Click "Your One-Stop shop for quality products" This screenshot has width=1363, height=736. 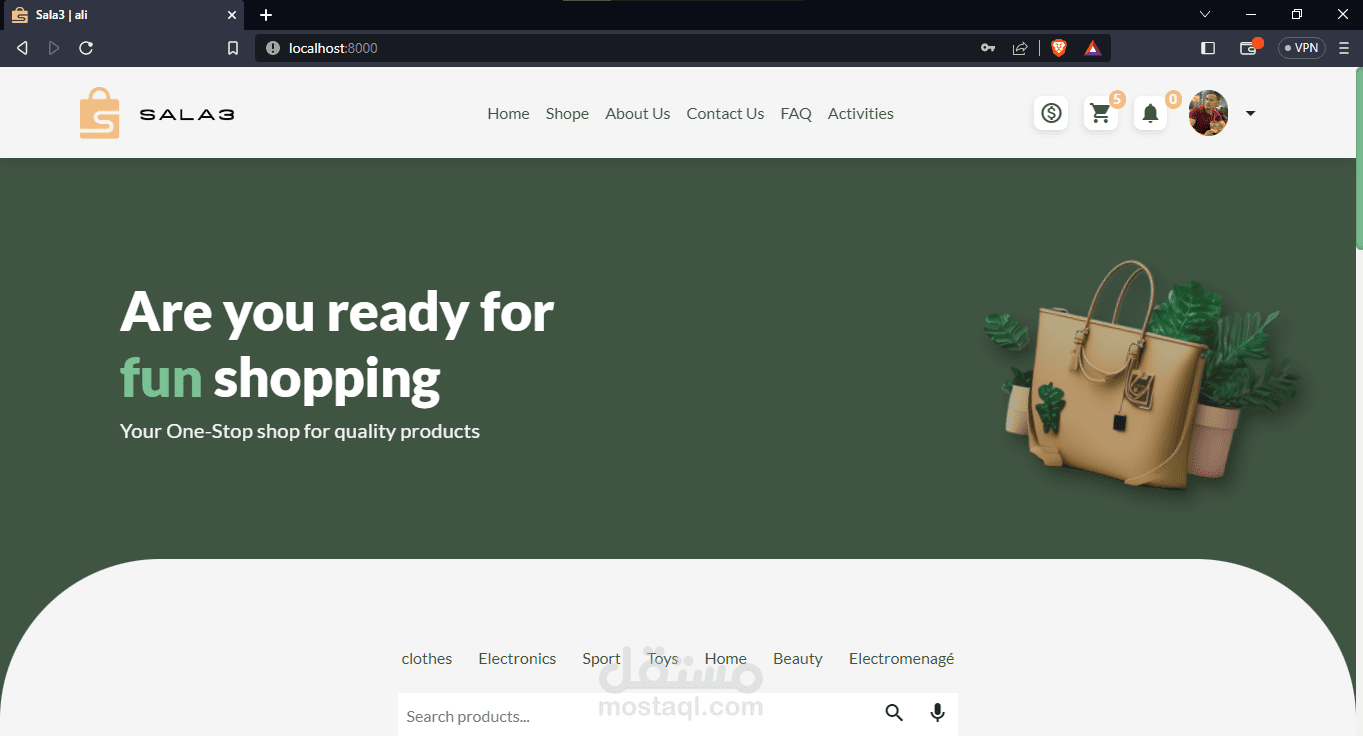[x=300, y=431]
